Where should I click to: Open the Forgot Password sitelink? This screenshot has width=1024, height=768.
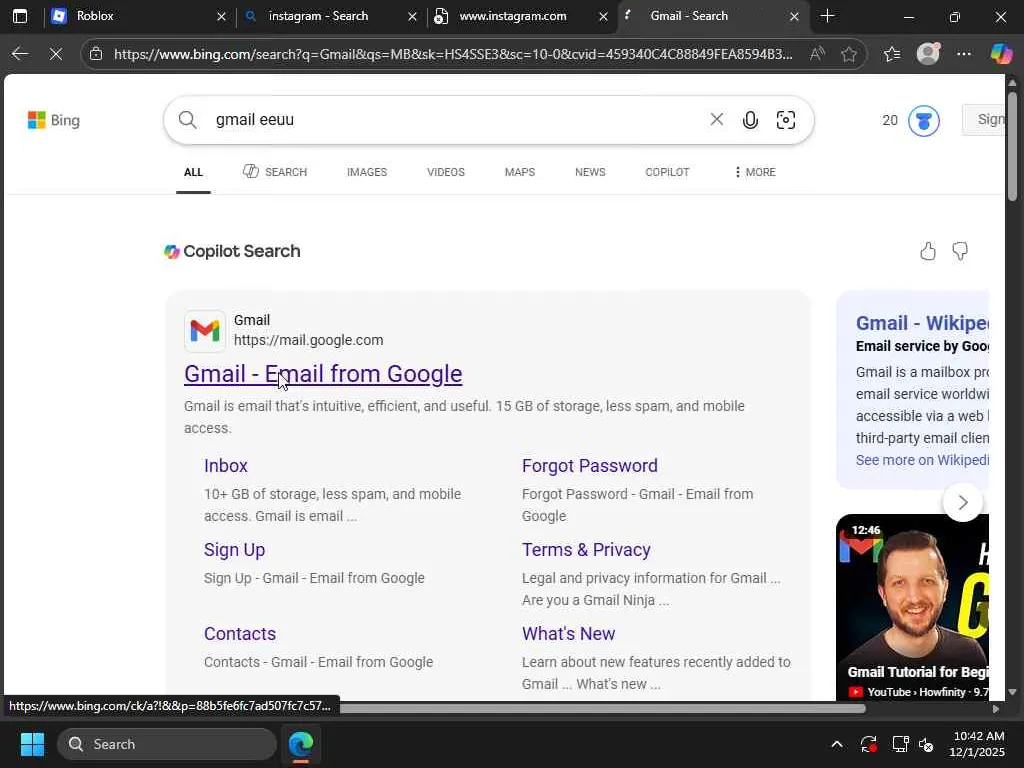click(x=590, y=466)
